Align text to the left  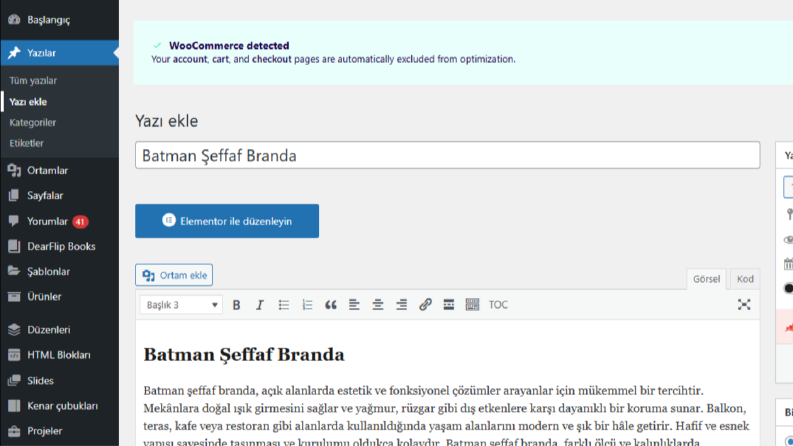[x=354, y=305]
